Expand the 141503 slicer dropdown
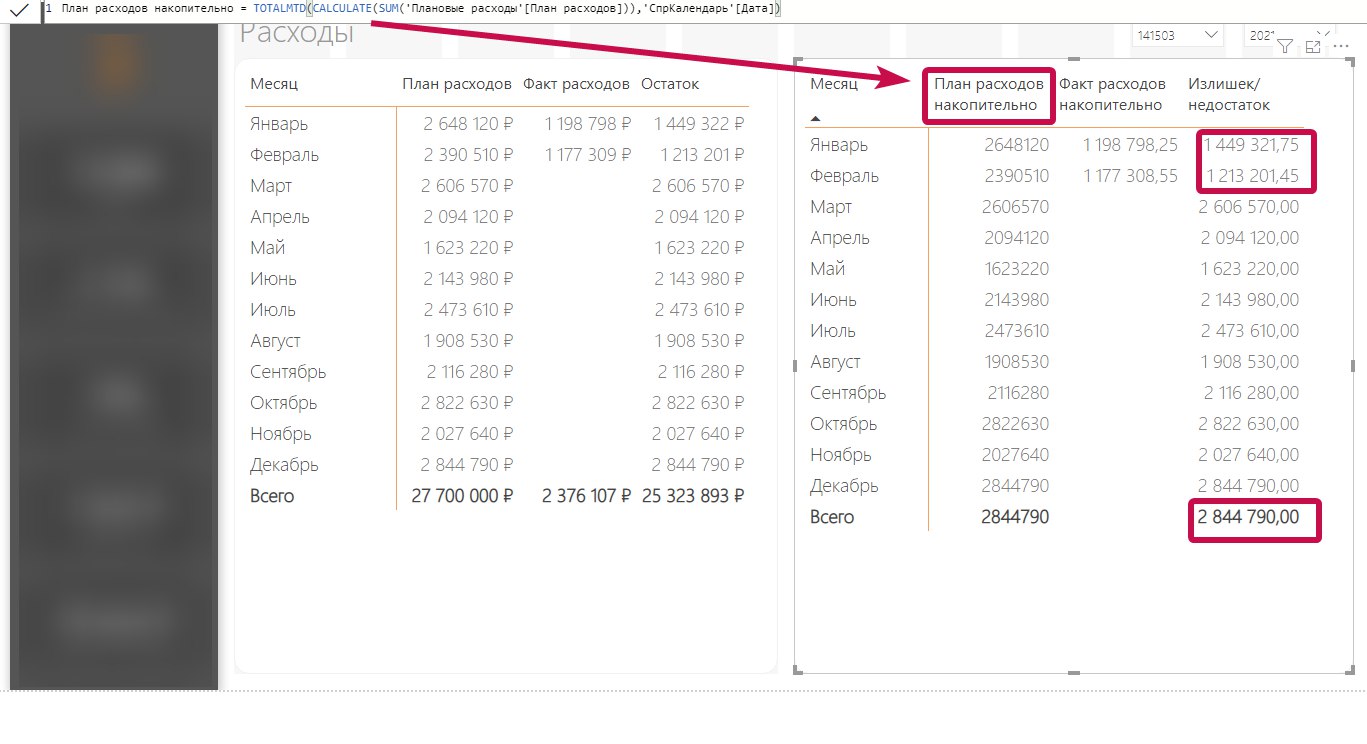Image resolution: width=1367 pixels, height=744 pixels. (x=1212, y=35)
